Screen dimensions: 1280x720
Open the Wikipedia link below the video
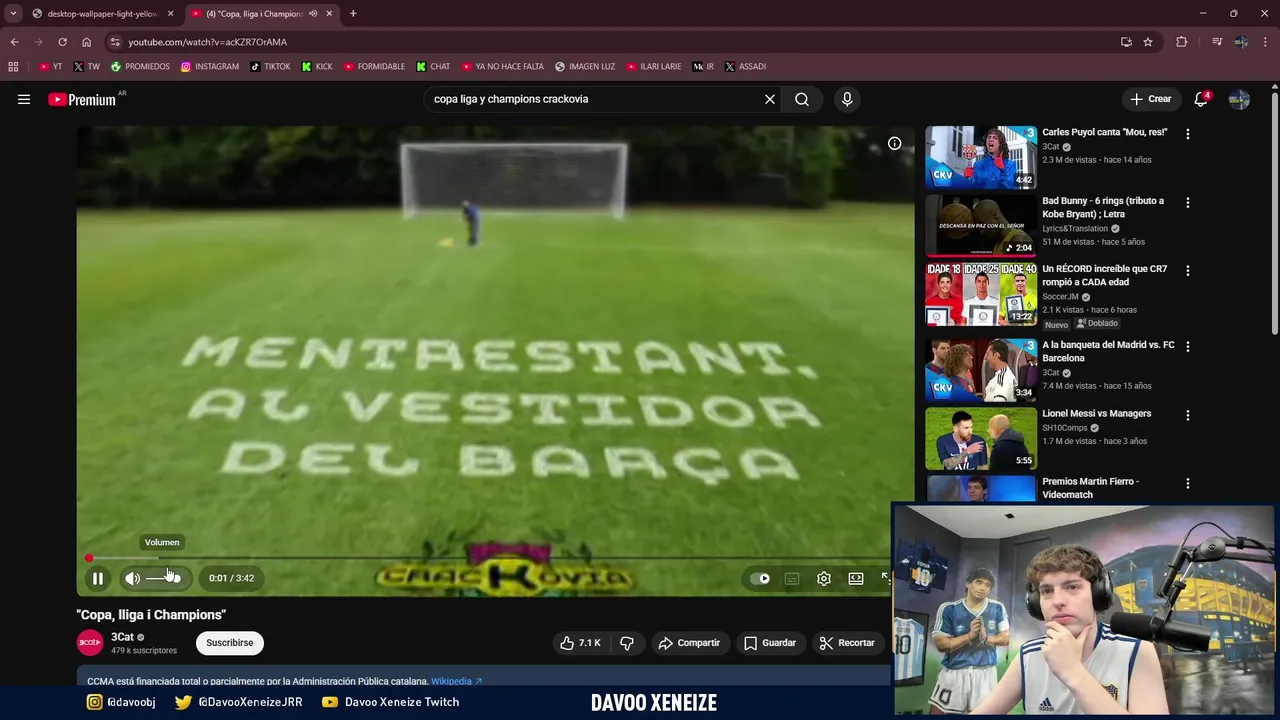456,681
